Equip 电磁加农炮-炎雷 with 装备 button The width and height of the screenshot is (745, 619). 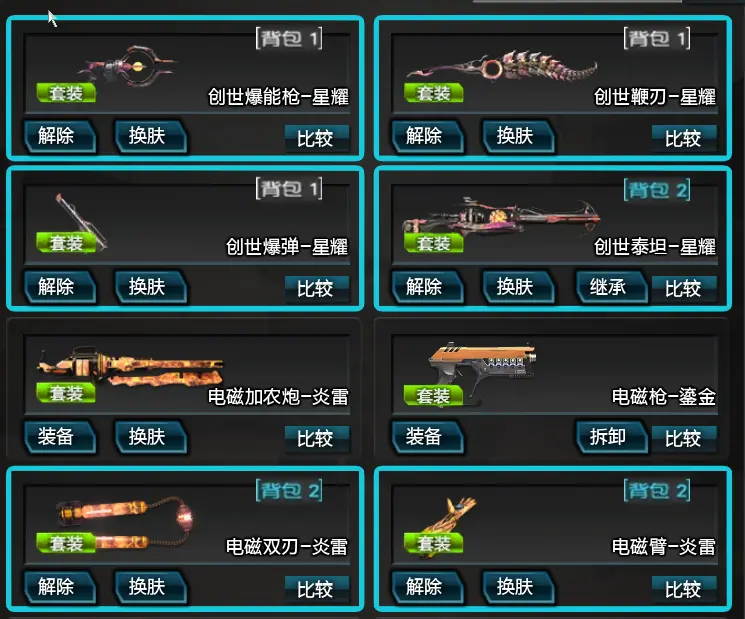point(60,437)
